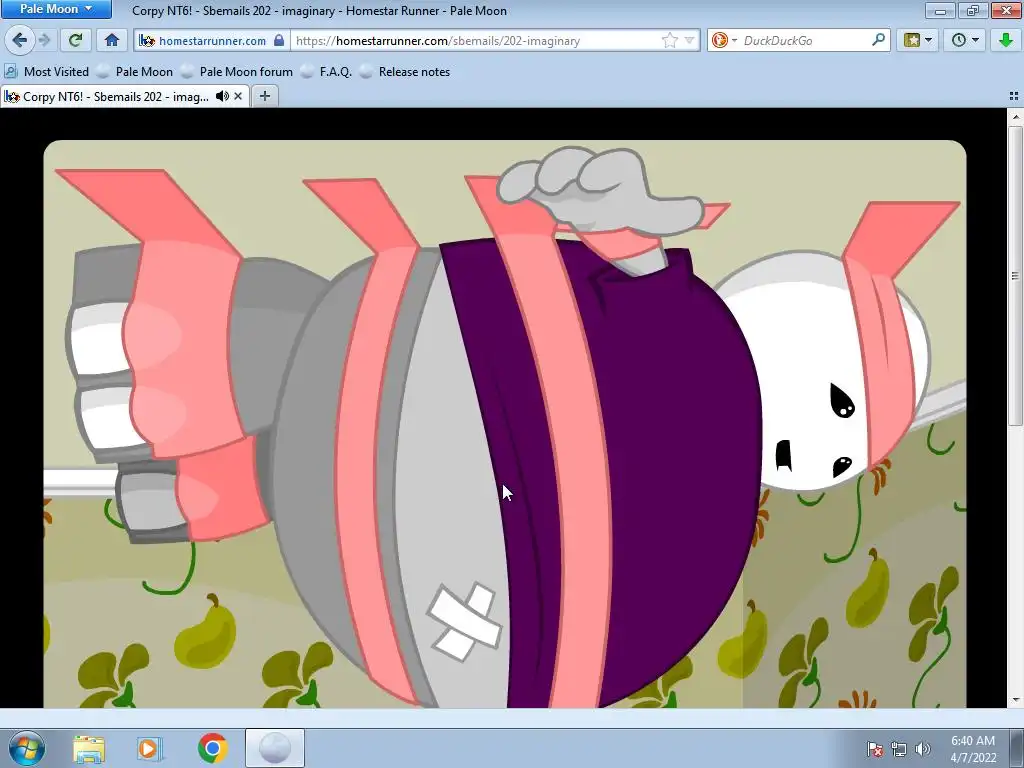1024x768 pixels.
Task: Click the Show desktop taskbar strip
Action: 1017,748
